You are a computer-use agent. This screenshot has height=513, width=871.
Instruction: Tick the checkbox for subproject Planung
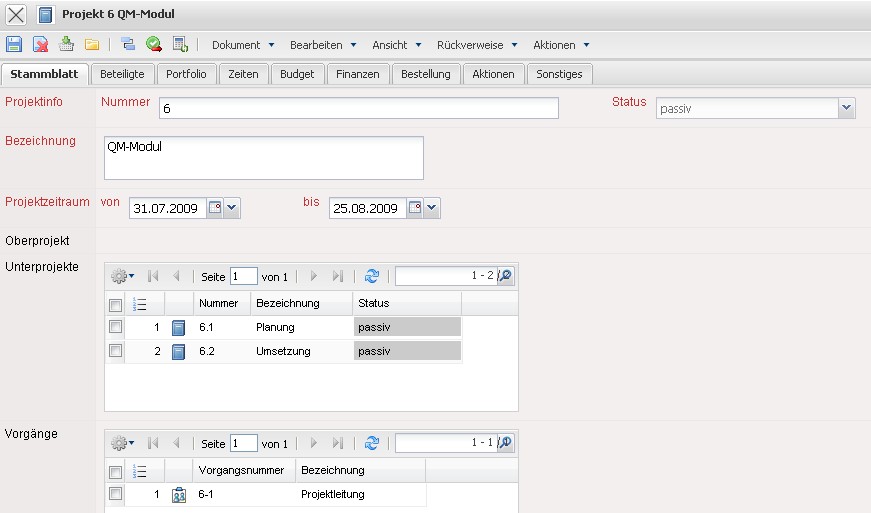[x=116, y=327]
